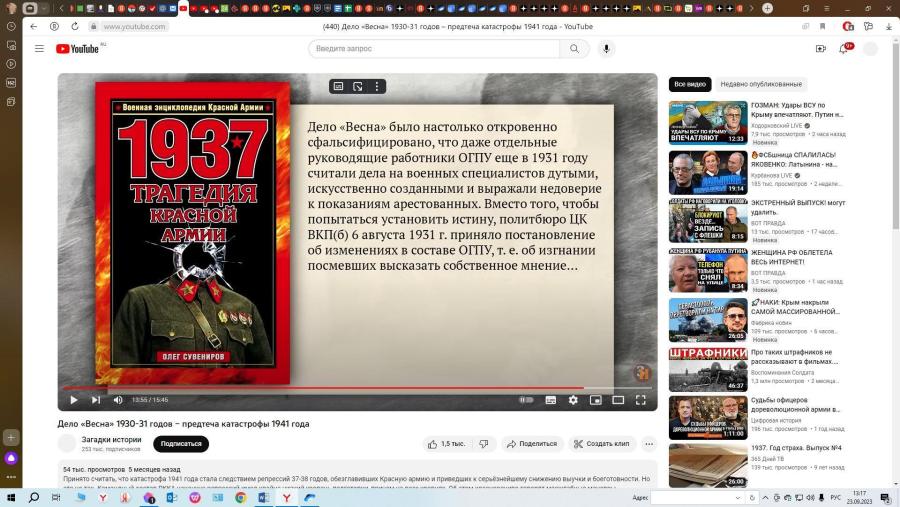Click 'Создать клип' button

pyautogui.click(x=602, y=444)
